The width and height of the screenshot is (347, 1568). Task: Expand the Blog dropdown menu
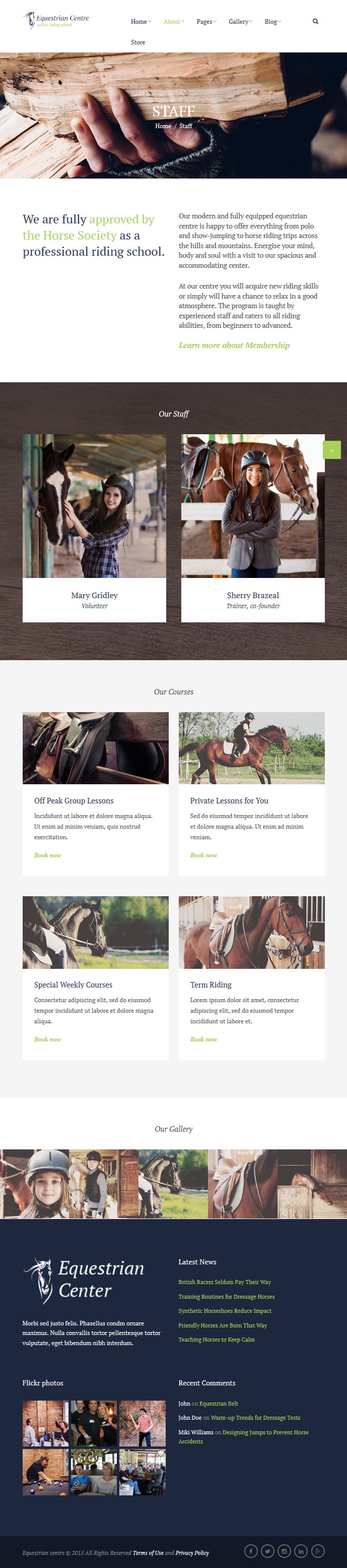(273, 21)
